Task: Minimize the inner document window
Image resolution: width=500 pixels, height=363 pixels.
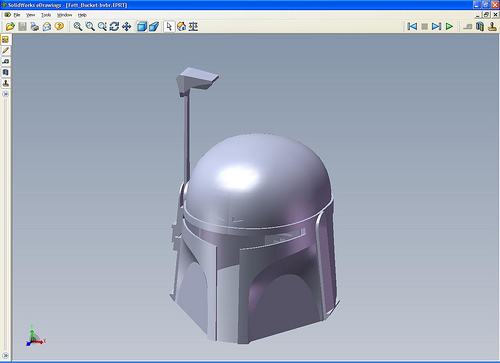Action: click(478, 15)
